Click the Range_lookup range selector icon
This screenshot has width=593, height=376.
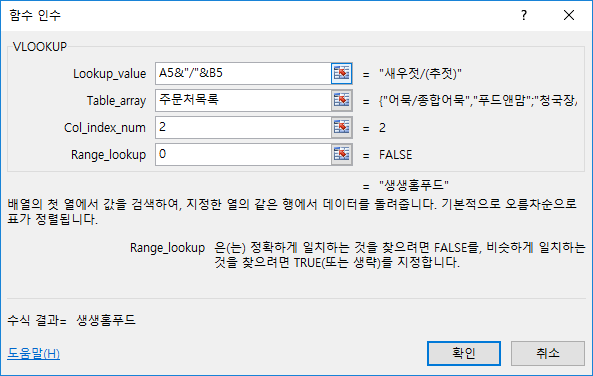342,154
